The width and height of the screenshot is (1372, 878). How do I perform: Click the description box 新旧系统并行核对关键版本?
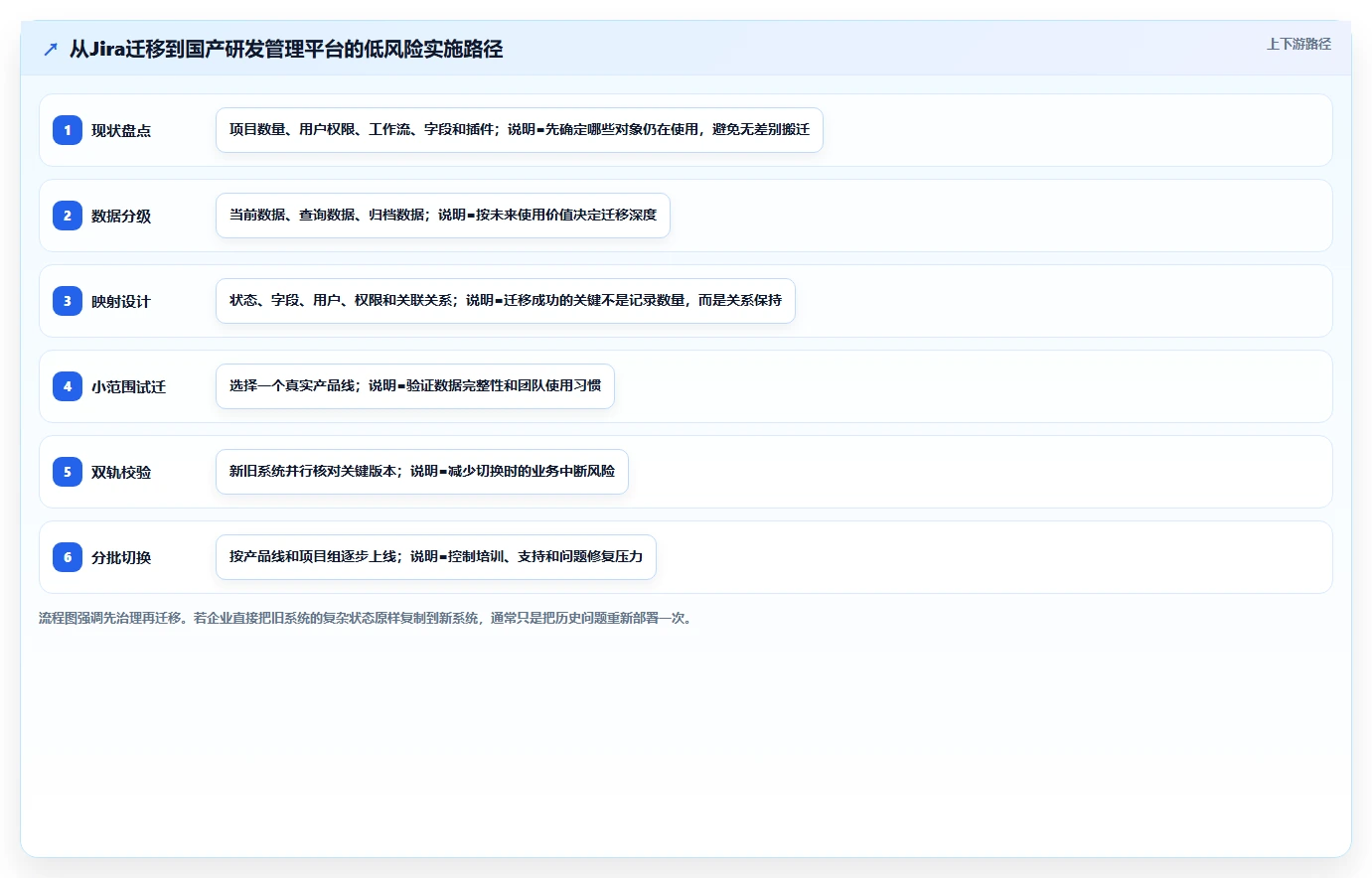422,472
